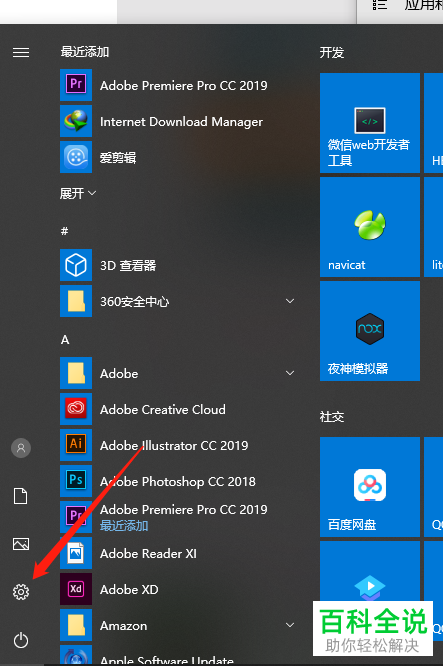Image resolution: width=443 pixels, height=666 pixels.
Task: Launch Adobe Premiere Pro CC 2019 under 最近添加
Action: 178,85
